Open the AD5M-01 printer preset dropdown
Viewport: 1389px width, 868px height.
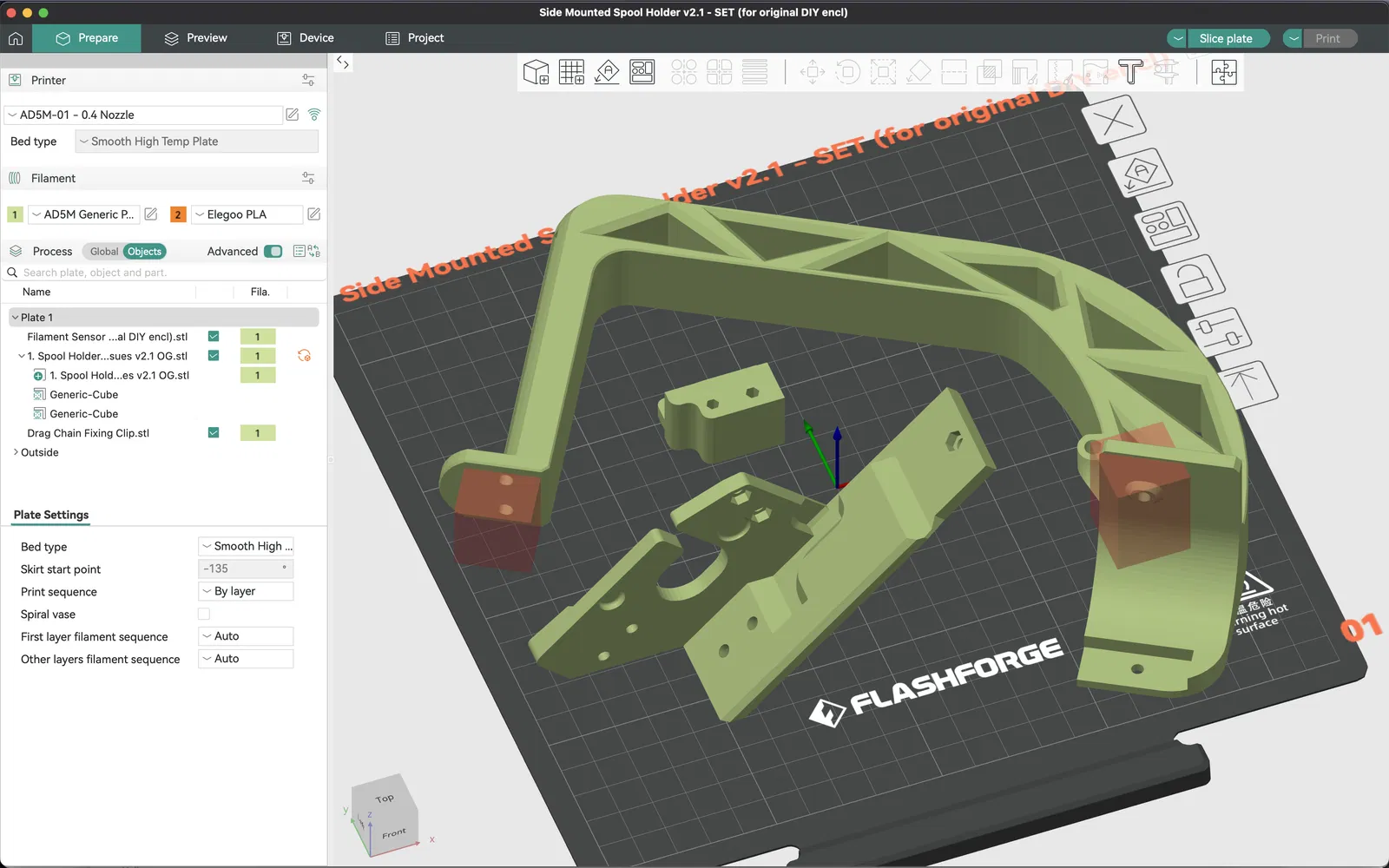[x=143, y=115]
